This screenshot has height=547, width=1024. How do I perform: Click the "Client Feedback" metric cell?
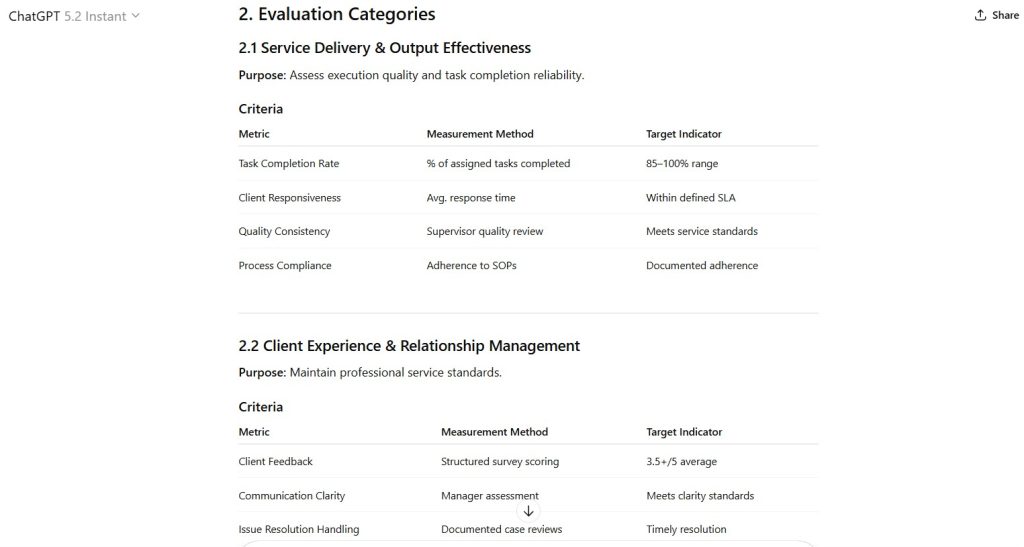point(275,462)
